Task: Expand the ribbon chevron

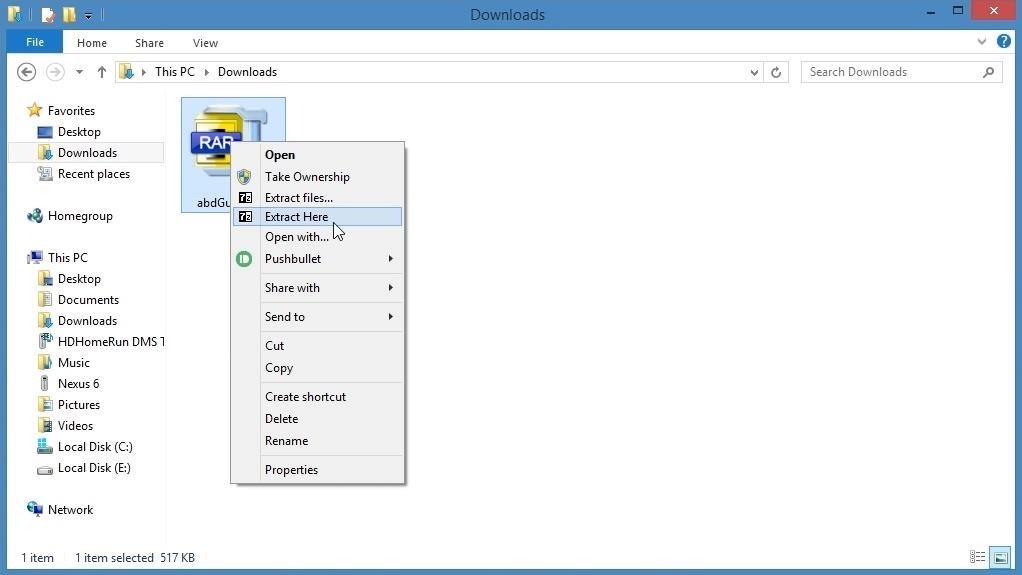Action: coord(982,42)
